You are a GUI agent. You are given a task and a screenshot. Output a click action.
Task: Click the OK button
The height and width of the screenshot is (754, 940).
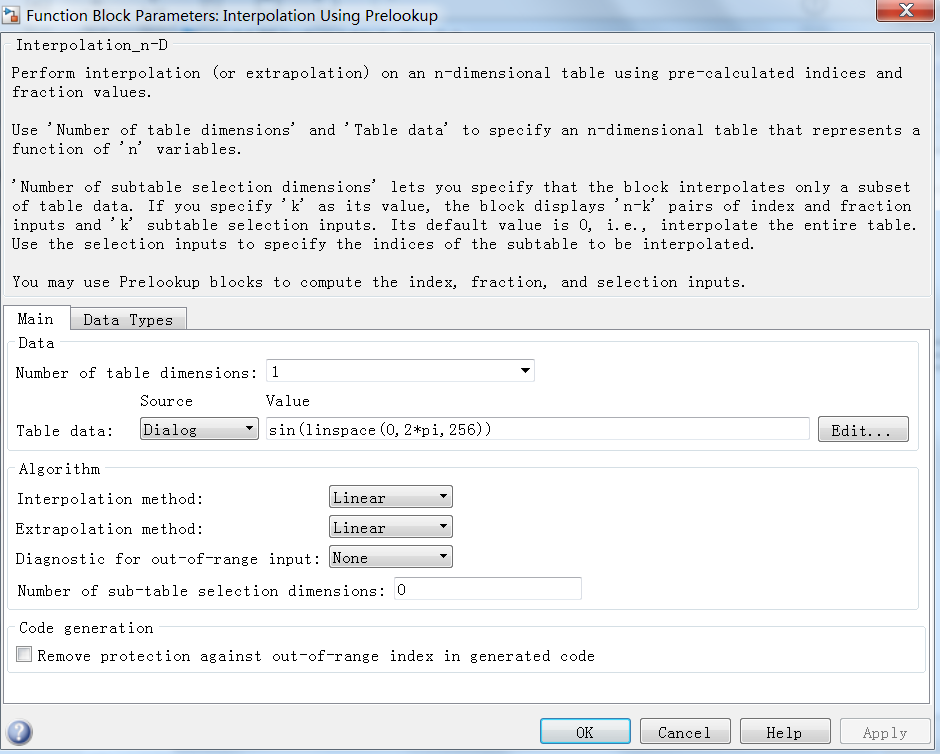click(584, 730)
